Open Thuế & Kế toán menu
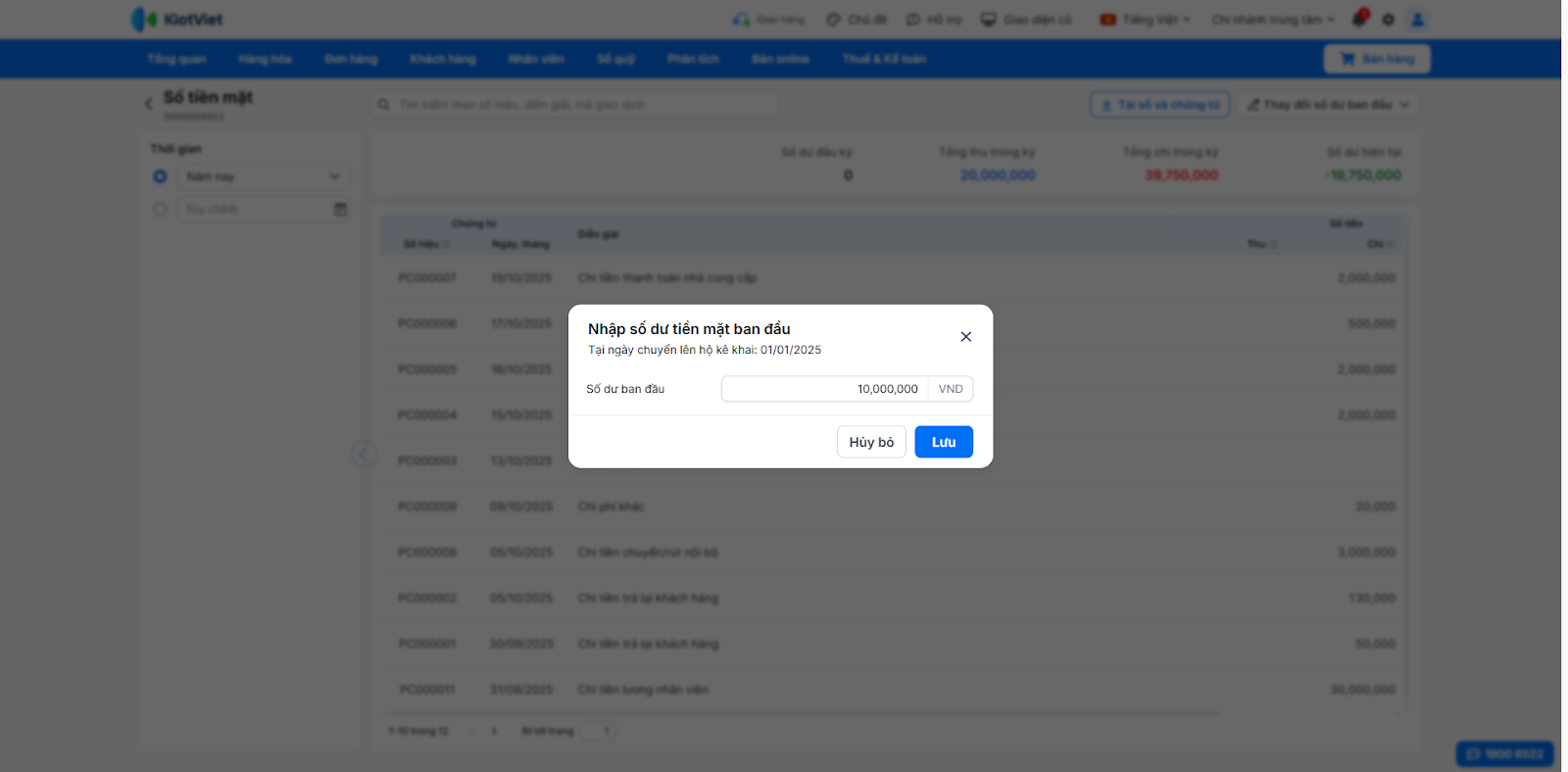This screenshot has height=772, width=1568. click(884, 59)
